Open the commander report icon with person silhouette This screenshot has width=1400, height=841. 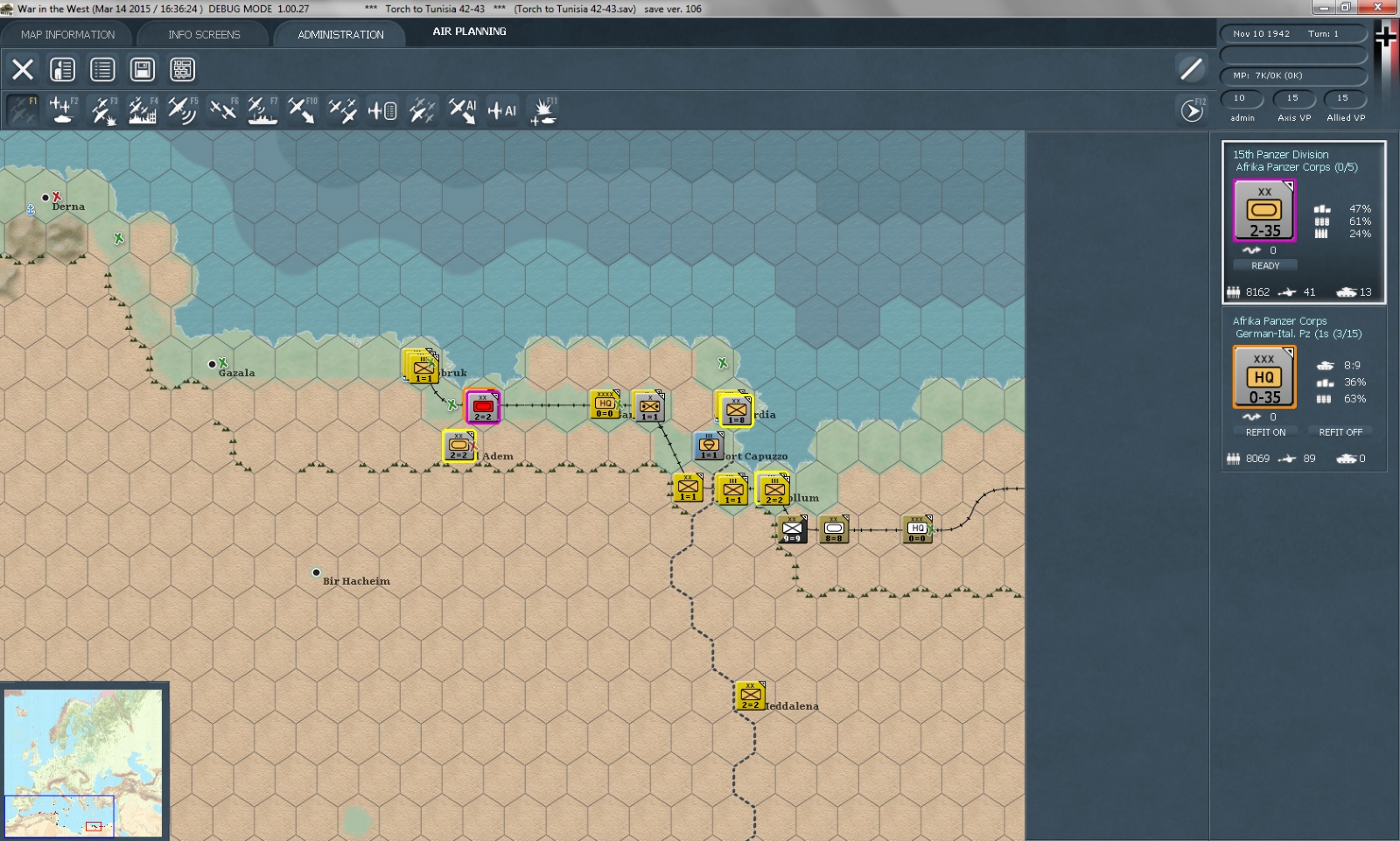click(62, 69)
